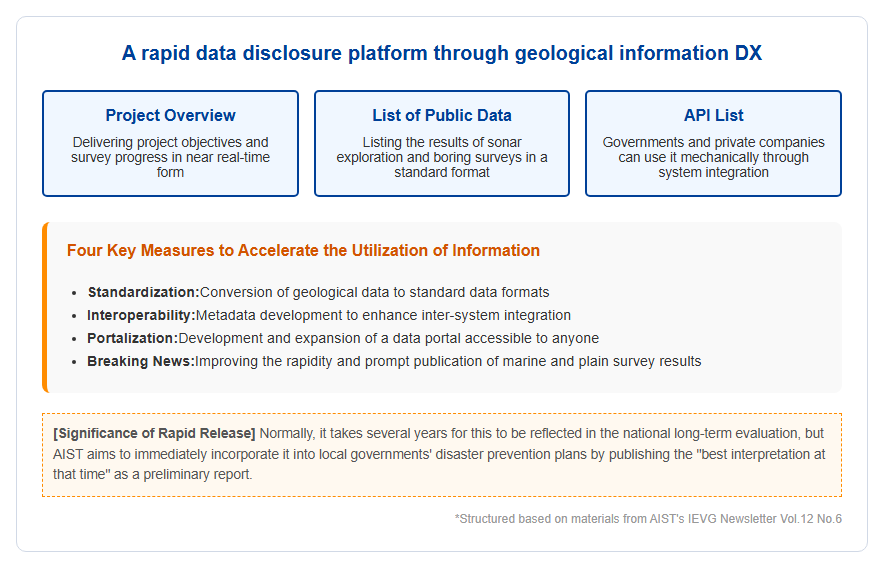The image size is (884, 568).
Task: Click the 'Four Key Measures to Accelerate' heading
Action: pyautogui.click(x=303, y=250)
